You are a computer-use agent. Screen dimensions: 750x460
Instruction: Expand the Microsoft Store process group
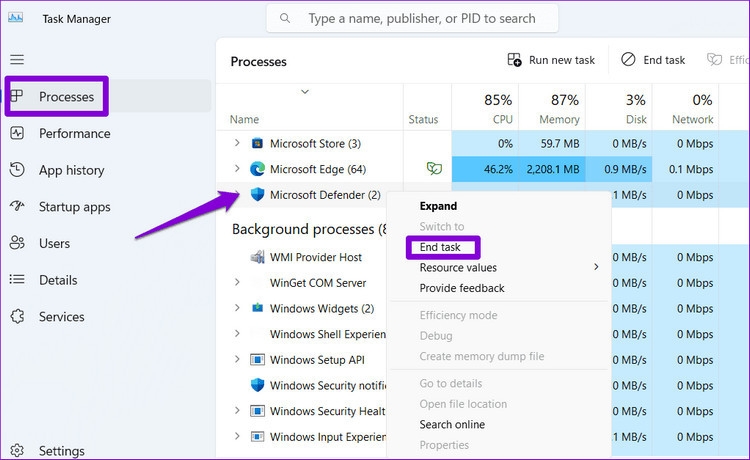coord(237,142)
